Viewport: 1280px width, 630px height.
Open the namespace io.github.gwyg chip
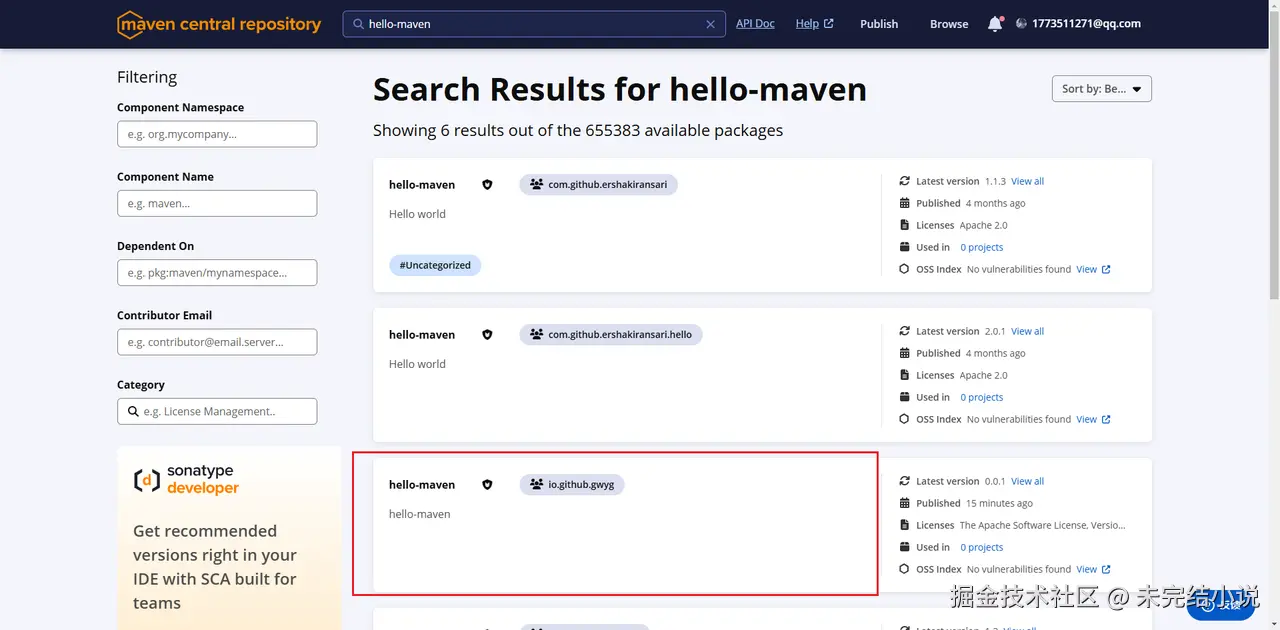tap(572, 484)
